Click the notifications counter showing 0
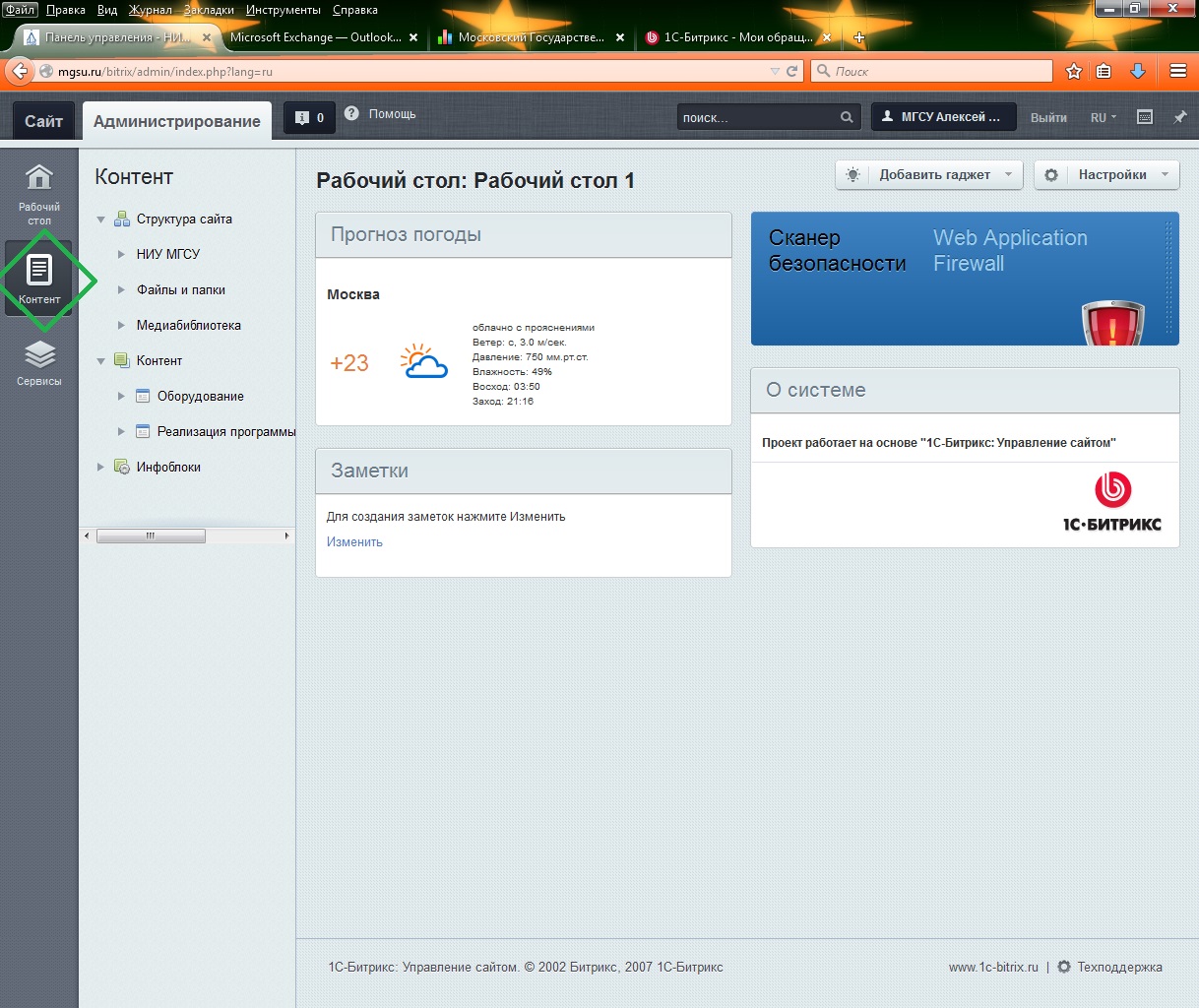The width and height of the screenshot is (1199, 1008). pos(309,117)
